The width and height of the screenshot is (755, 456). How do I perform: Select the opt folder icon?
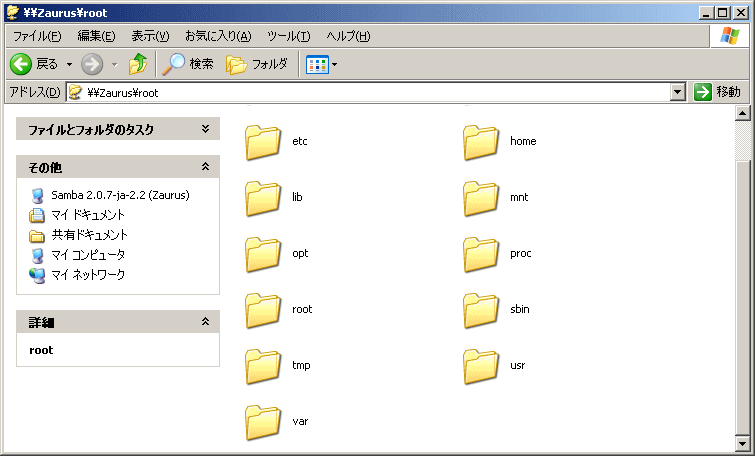(x=263, y=254)
